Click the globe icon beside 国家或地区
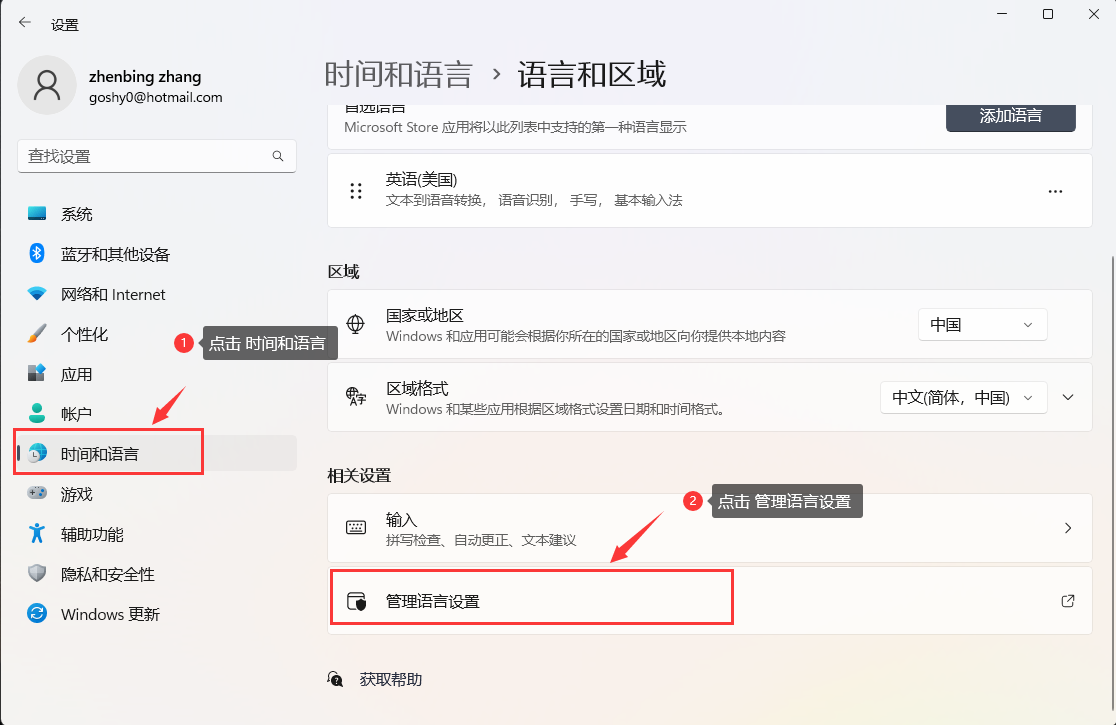 [355, 324]
